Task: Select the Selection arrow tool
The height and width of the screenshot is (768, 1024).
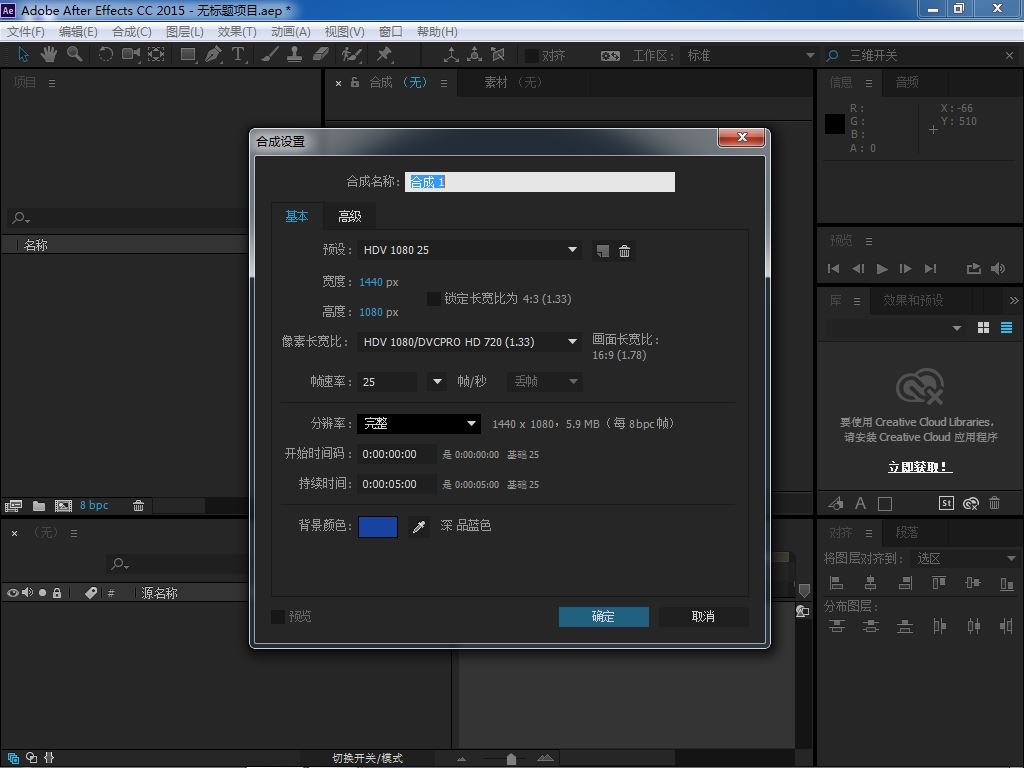Action: (x=24, y=54)
